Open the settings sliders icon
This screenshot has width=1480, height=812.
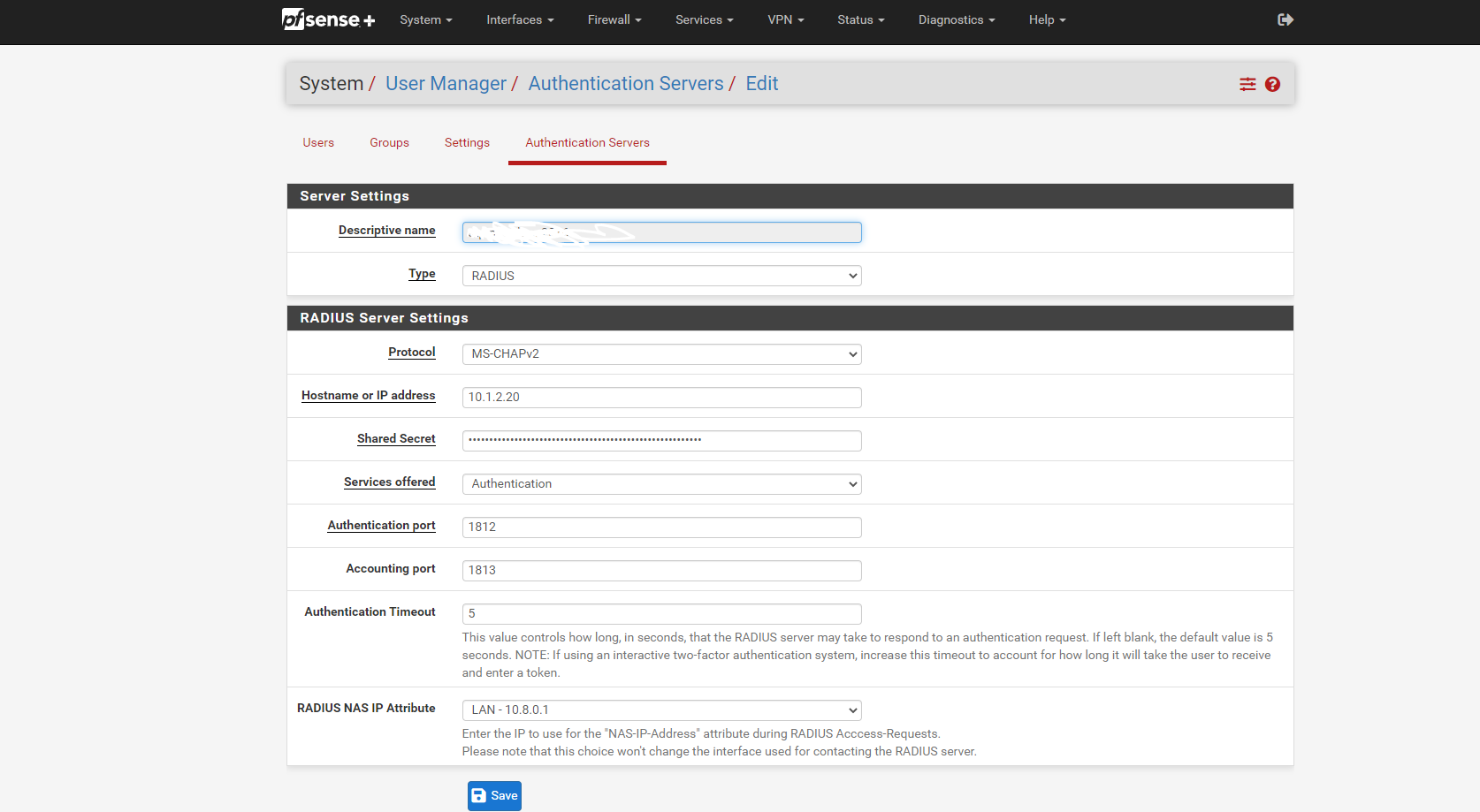point(1247,84)
